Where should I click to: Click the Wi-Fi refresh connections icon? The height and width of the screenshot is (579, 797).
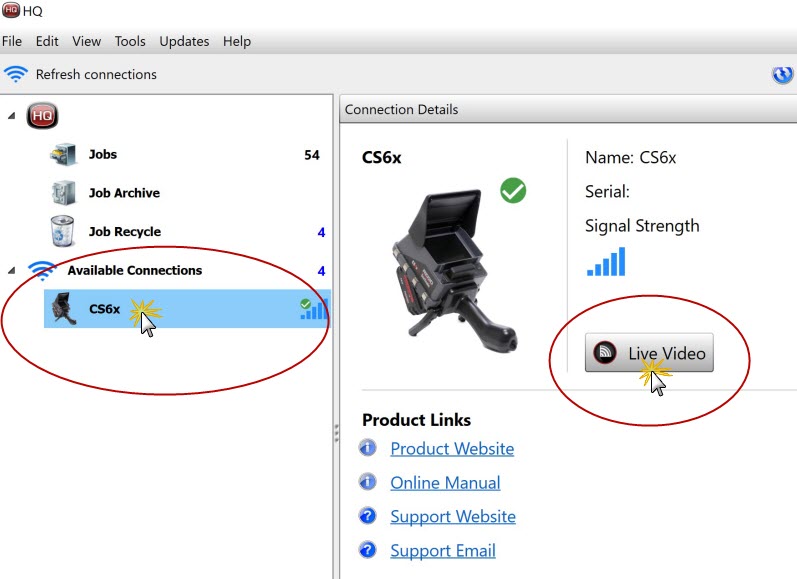[x=16, y=74]
